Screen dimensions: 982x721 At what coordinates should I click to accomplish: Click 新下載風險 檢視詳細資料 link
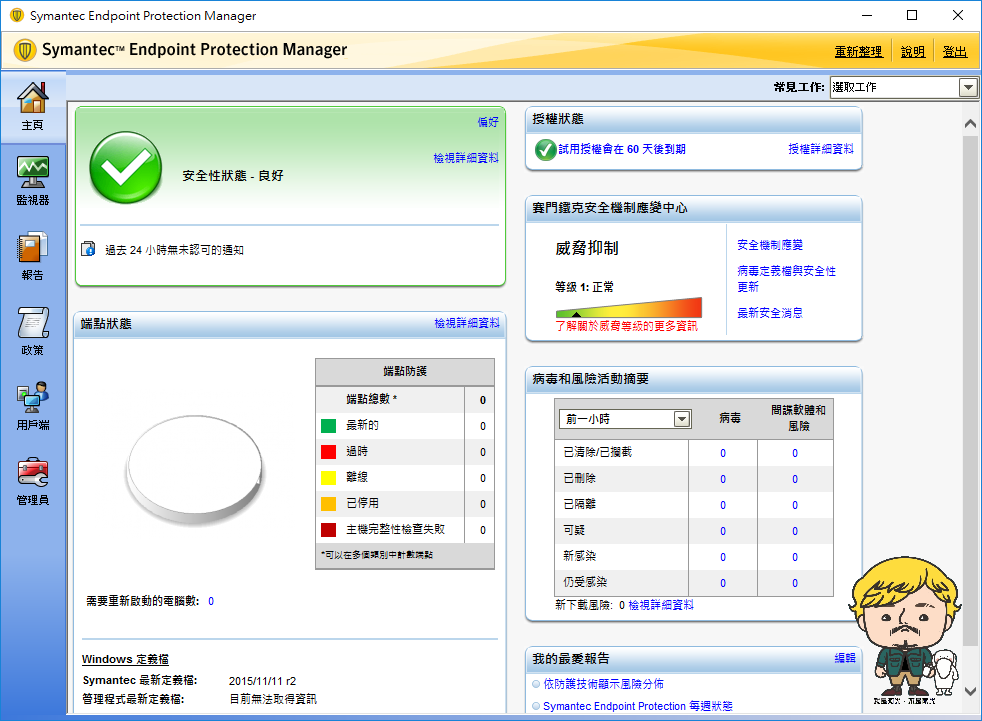point(661,605)
